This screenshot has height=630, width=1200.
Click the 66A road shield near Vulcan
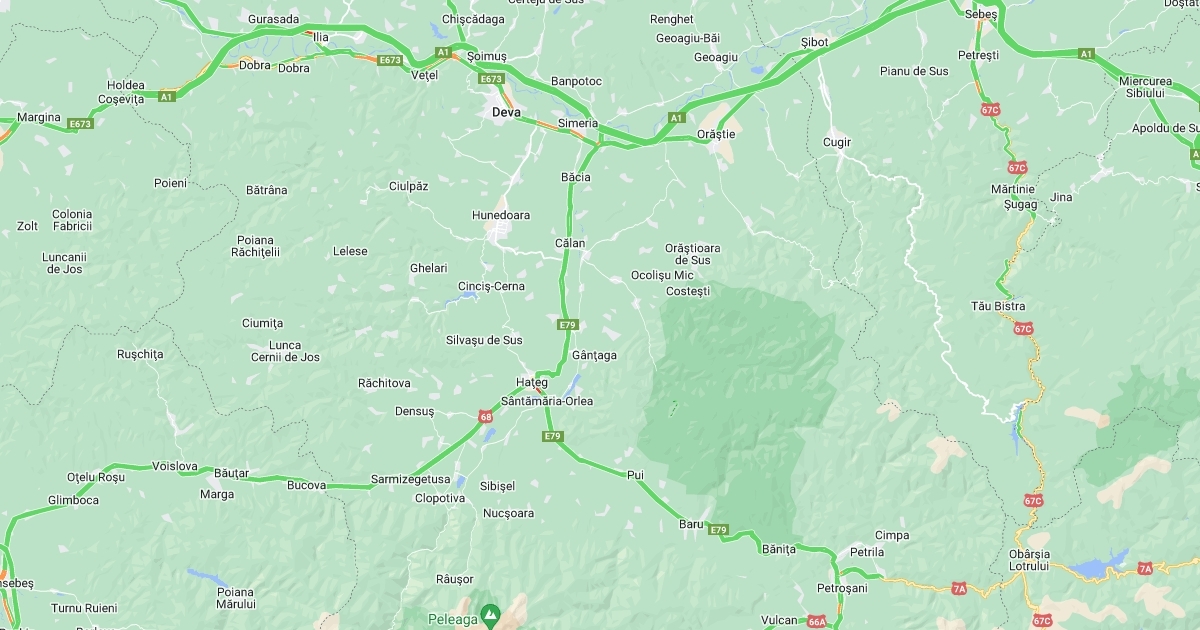pyautogui.click(x=817, y=621)
